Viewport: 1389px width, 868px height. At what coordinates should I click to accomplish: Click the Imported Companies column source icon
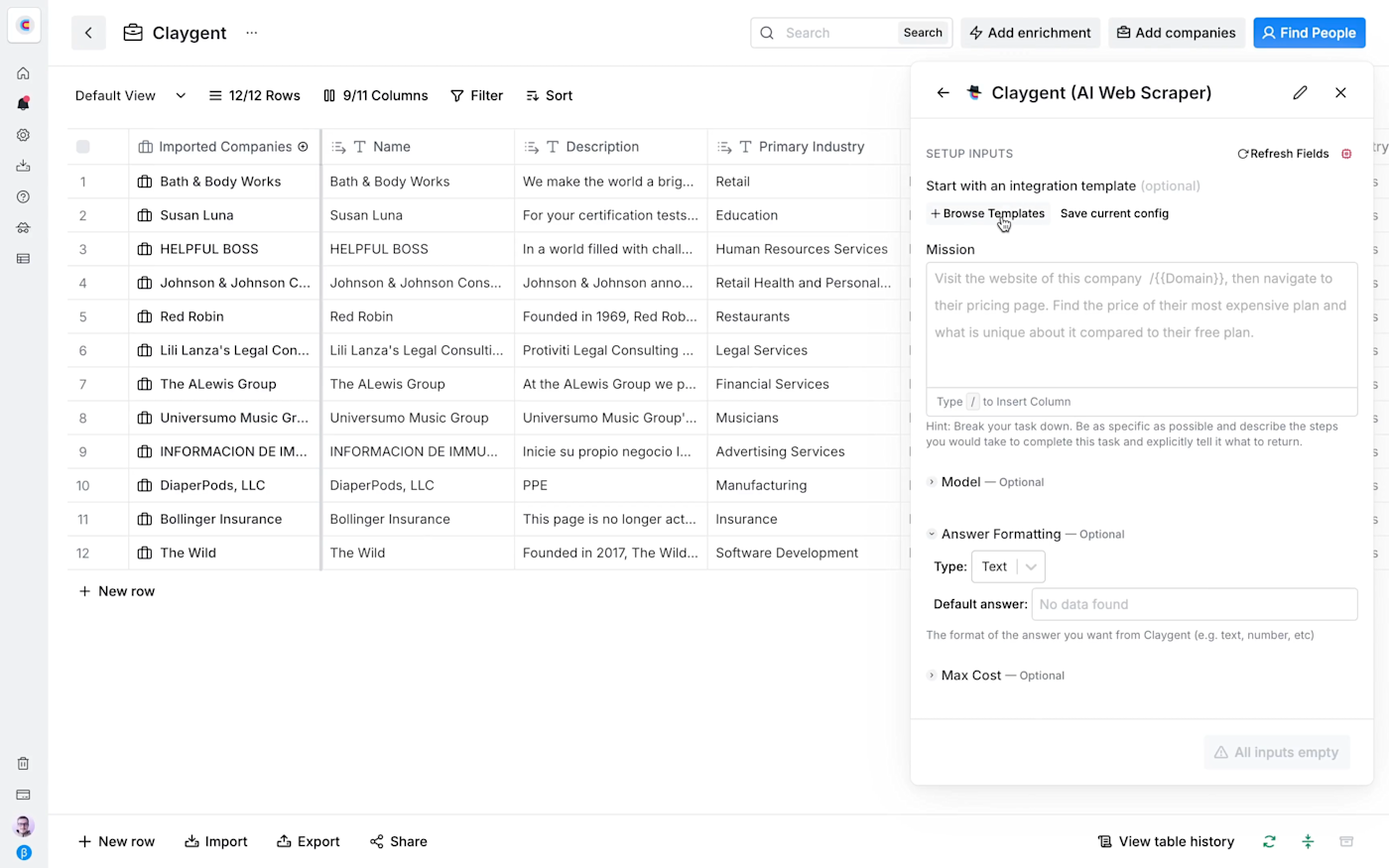pyautogui.click(x=303, y=147)
